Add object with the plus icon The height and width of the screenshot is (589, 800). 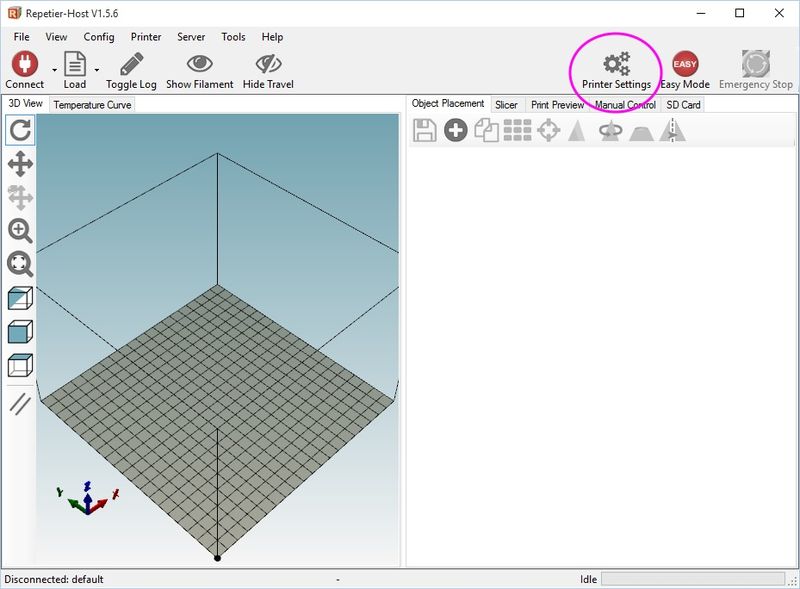[x=456, y=130]
